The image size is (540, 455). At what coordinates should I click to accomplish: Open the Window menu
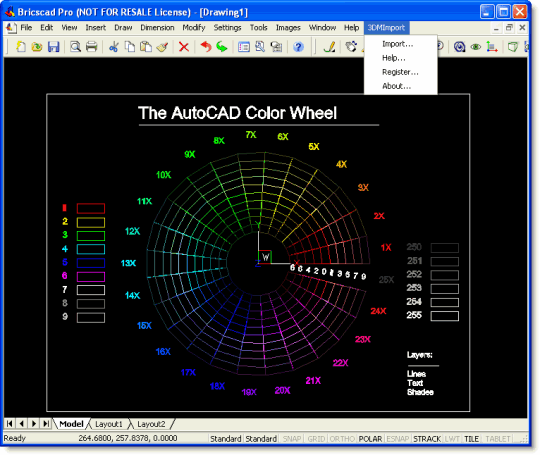[322, 28]
